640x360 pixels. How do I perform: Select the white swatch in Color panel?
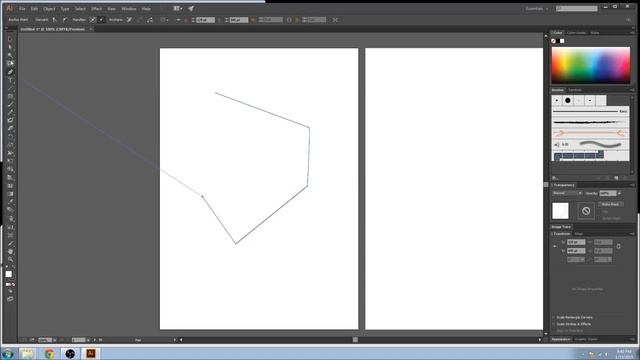[562, 41]
